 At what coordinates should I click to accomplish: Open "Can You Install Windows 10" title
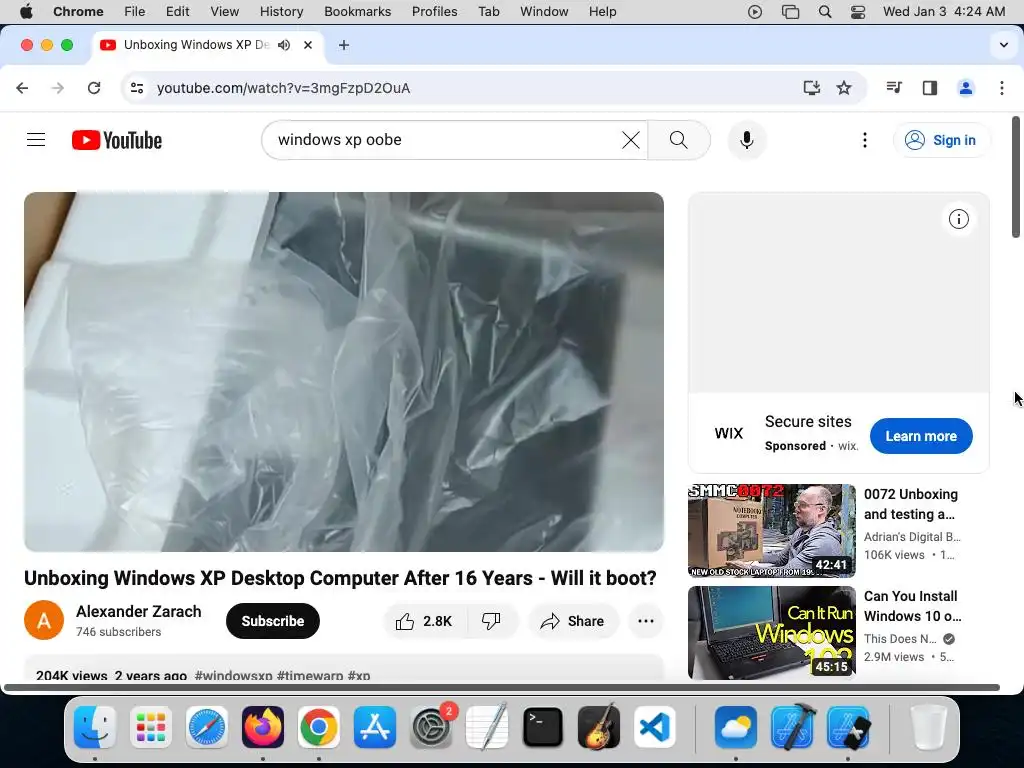click(912, 606)
